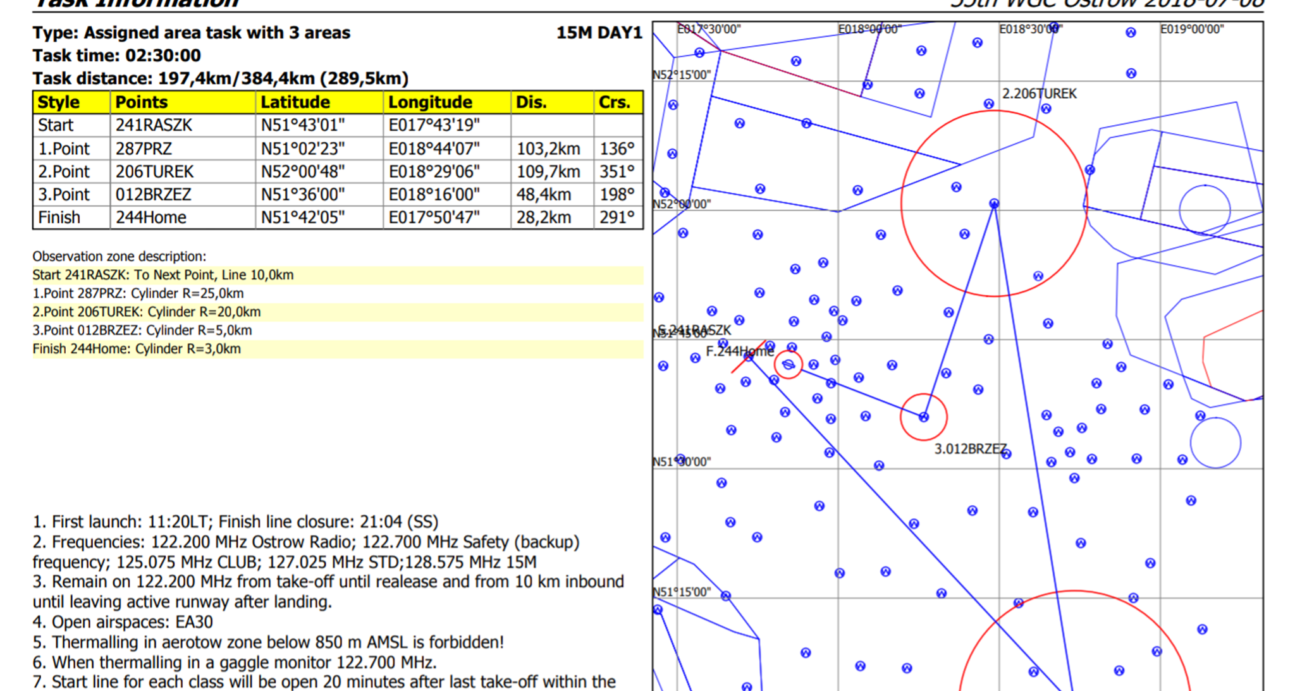Click the 206TUREK cell in the table
This screenshot has width=1295, height=691.
[155, 171]
